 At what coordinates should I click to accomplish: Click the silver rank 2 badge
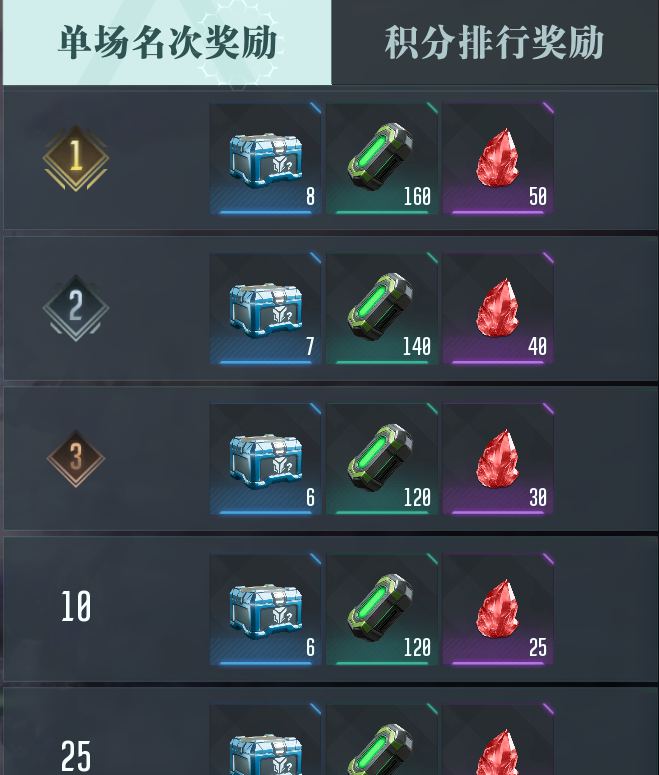tap(76, 308)
